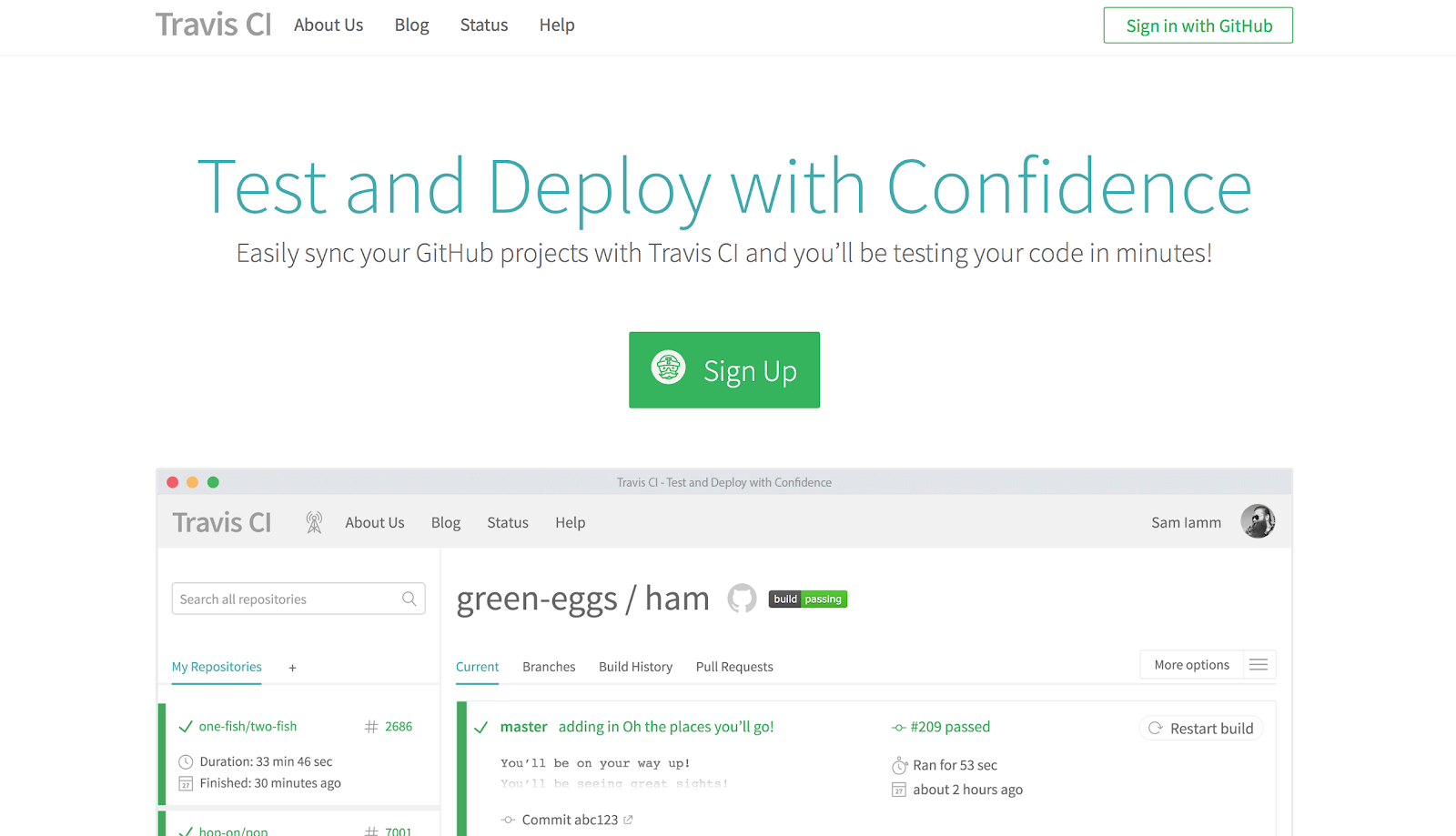Select About Us in the preview navbar

tap(375, 522)
